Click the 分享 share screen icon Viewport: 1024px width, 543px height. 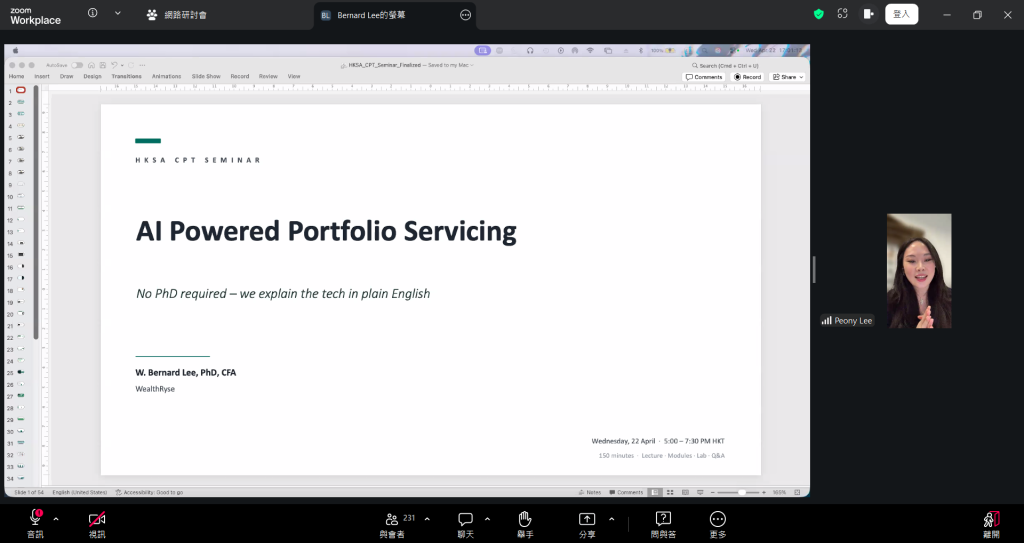[587, 519]
